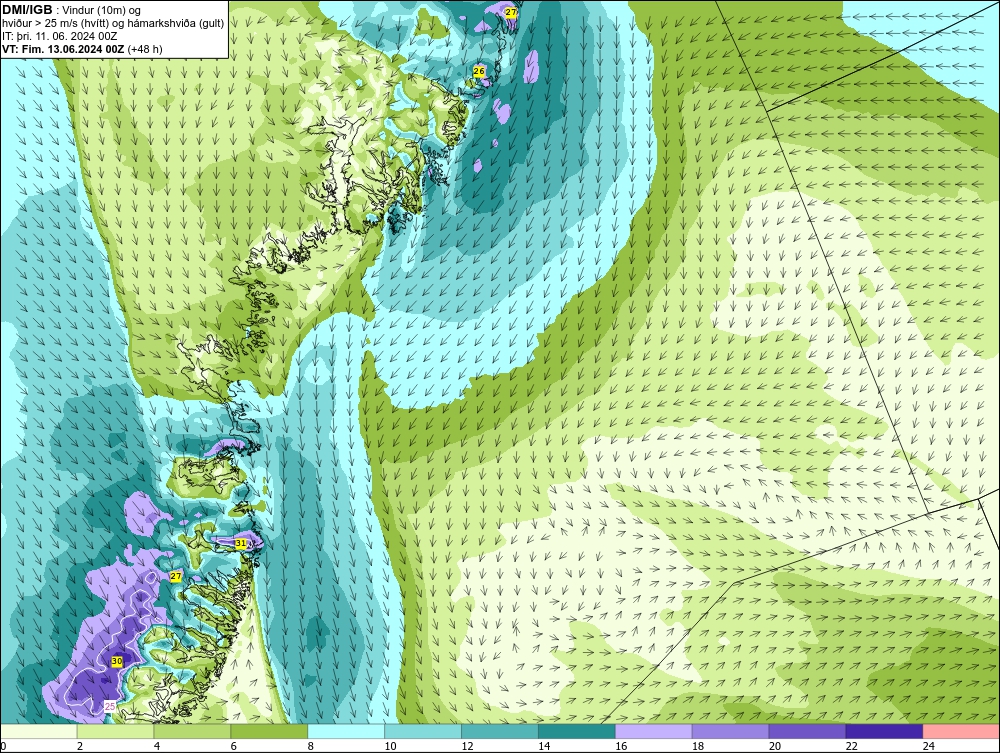Click the legend scale value 22
This screenshot has width=1000, height=753.
(852, 746)
